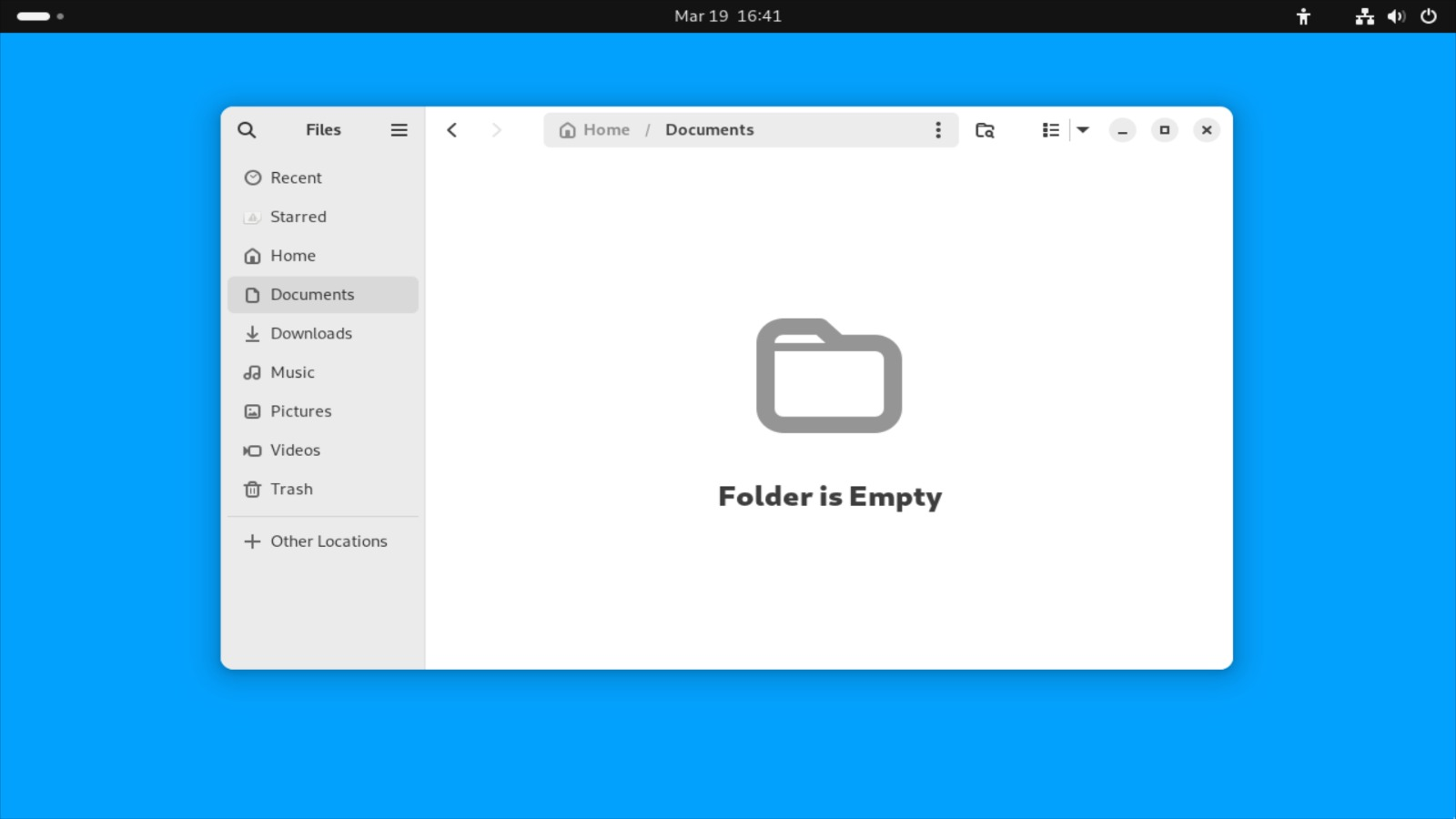Viewport: 1456px width, 819px height.
Task: Select the Starred view
Action: coord(298,217)
